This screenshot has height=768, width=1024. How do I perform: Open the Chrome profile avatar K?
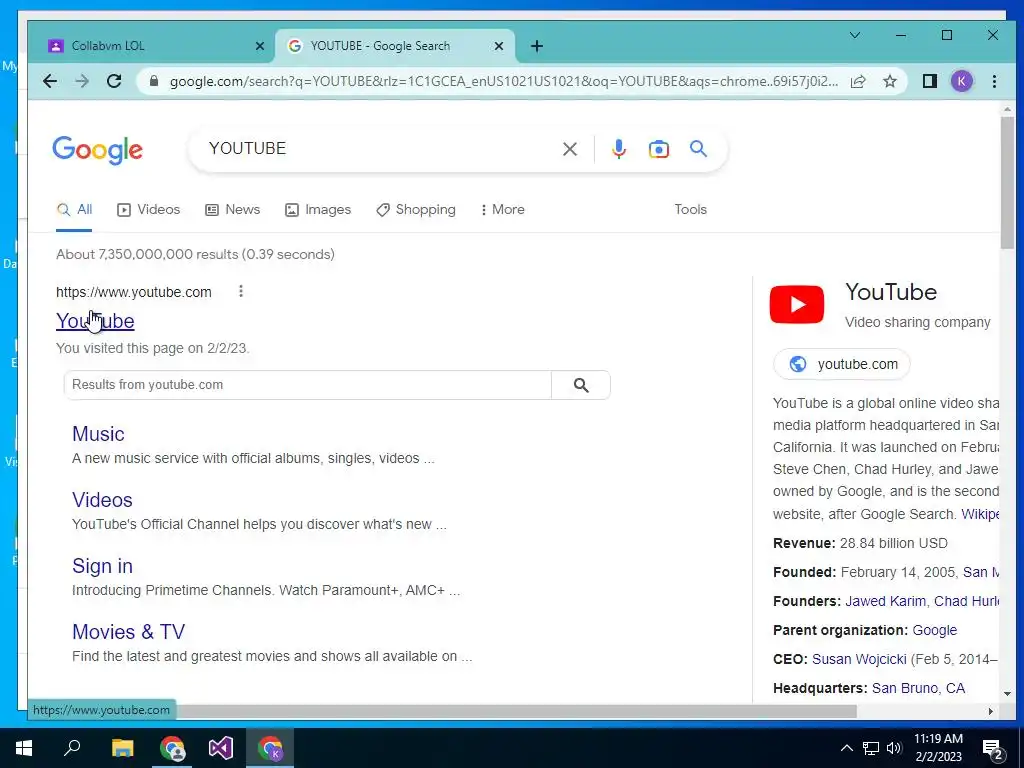[x=961, y=81]
